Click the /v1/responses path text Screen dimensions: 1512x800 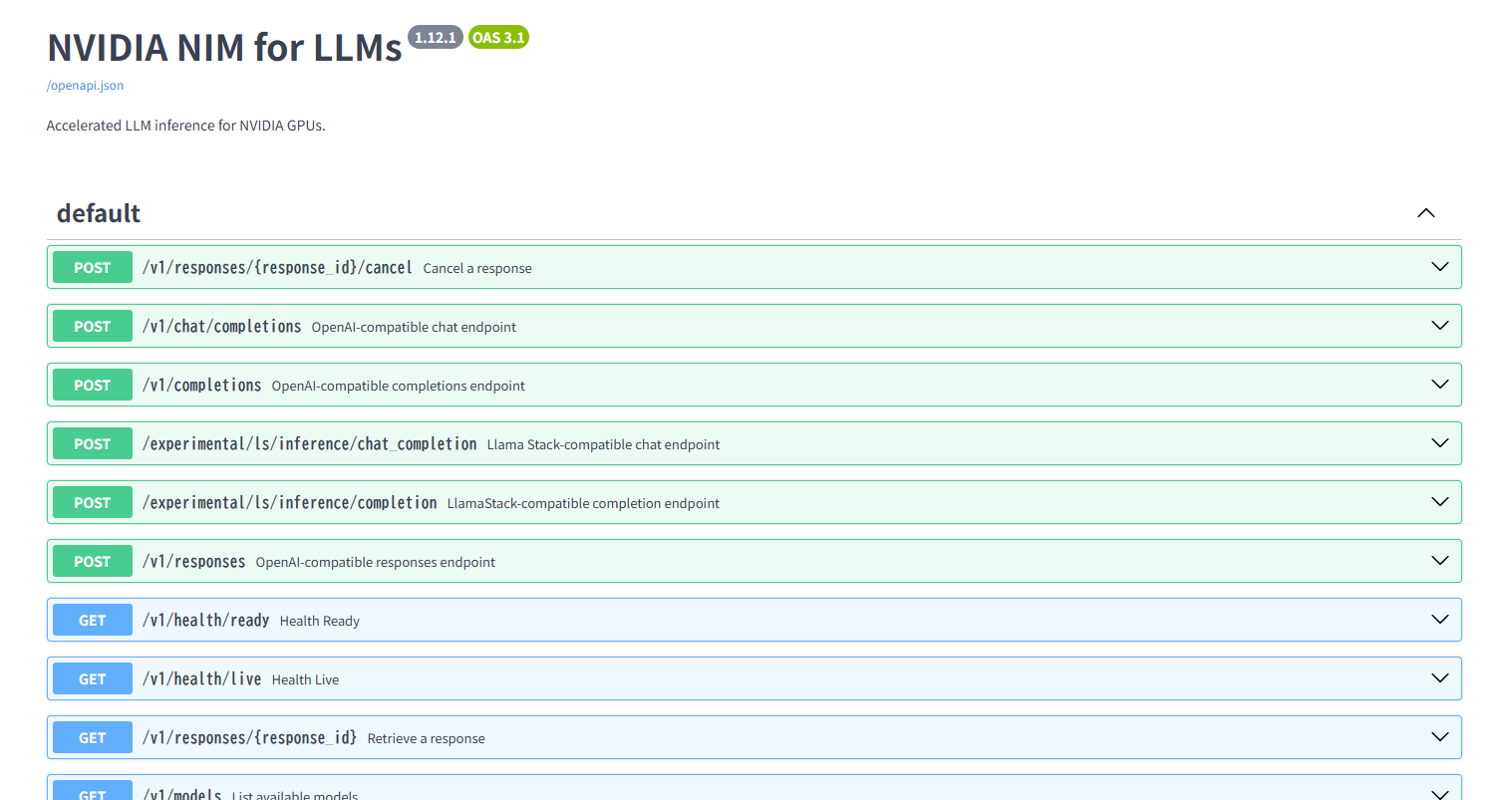tap(193, 561)
